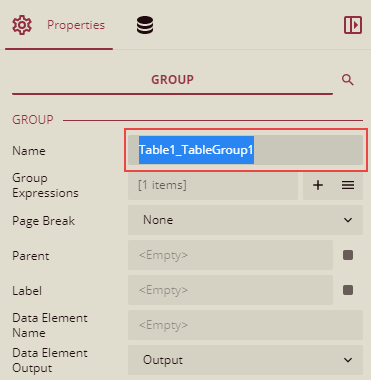Screen dimensions: 371x380
Task: Open the Data Element Output dropdown
Action: click(245, 360)
